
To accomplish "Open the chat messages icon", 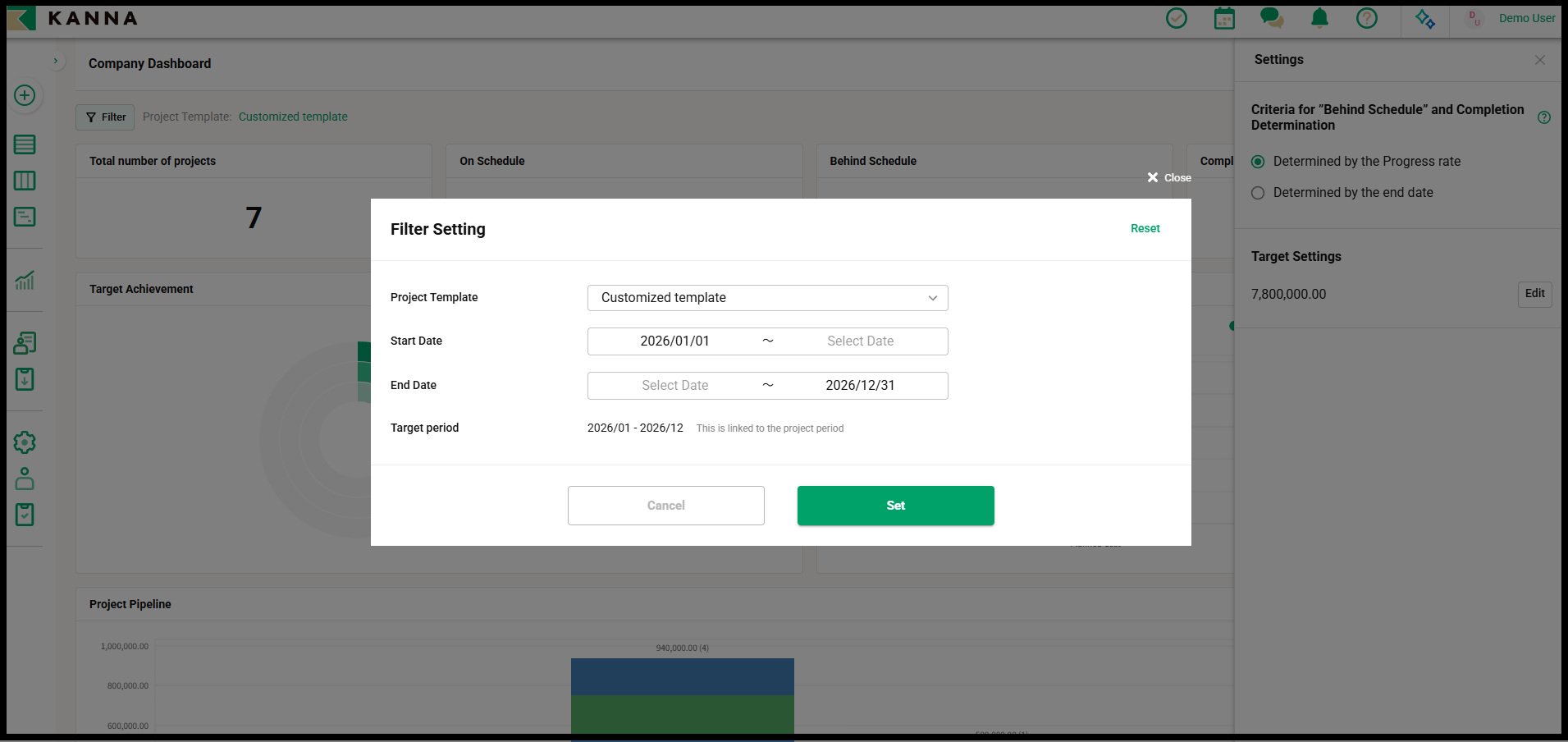I will (1271, 18).
